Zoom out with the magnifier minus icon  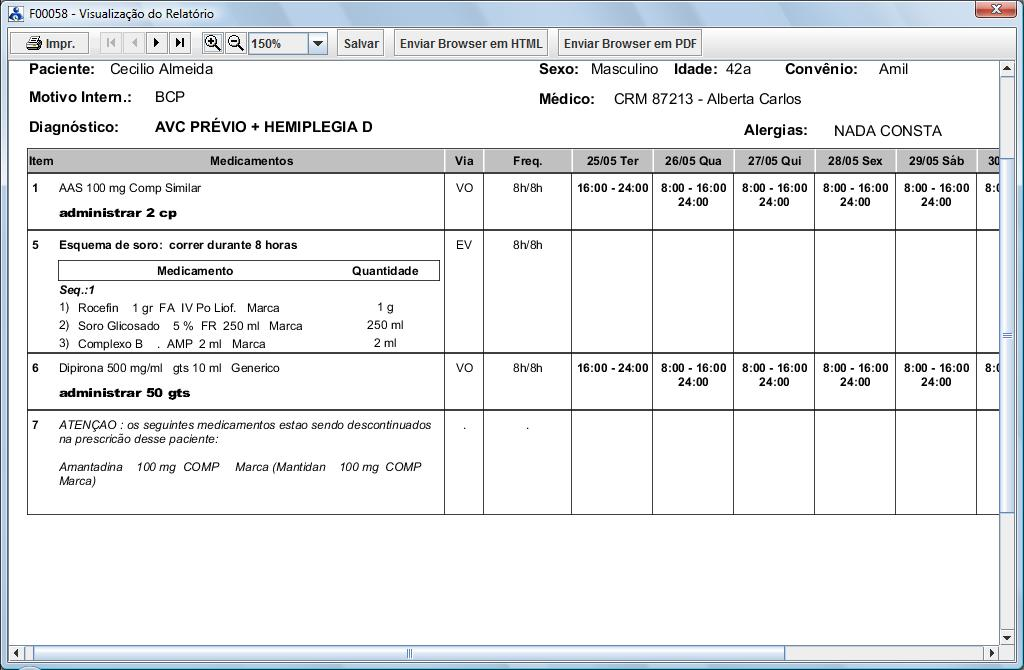[x=236, y=43]
